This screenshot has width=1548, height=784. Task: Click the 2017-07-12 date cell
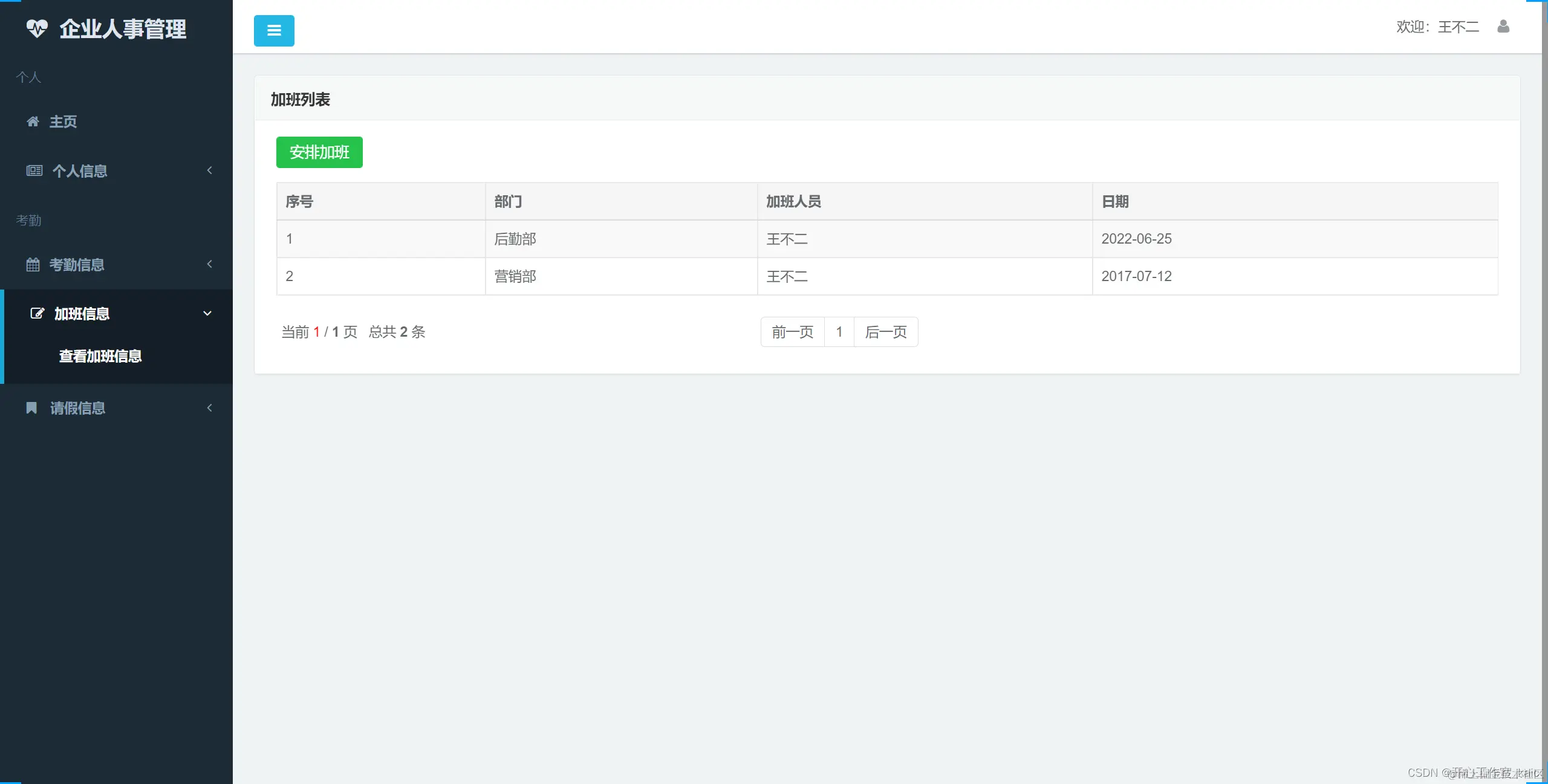(1136, 276)
